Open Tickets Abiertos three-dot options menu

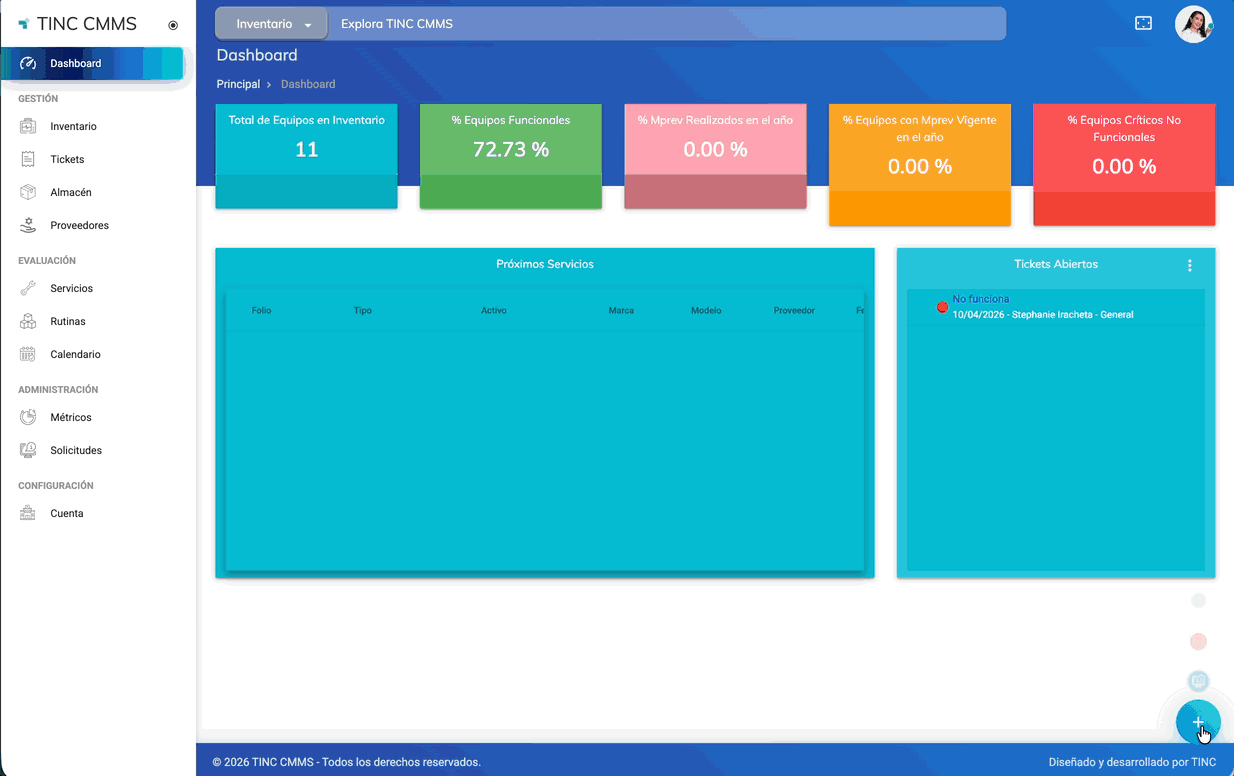(1189, 266)
